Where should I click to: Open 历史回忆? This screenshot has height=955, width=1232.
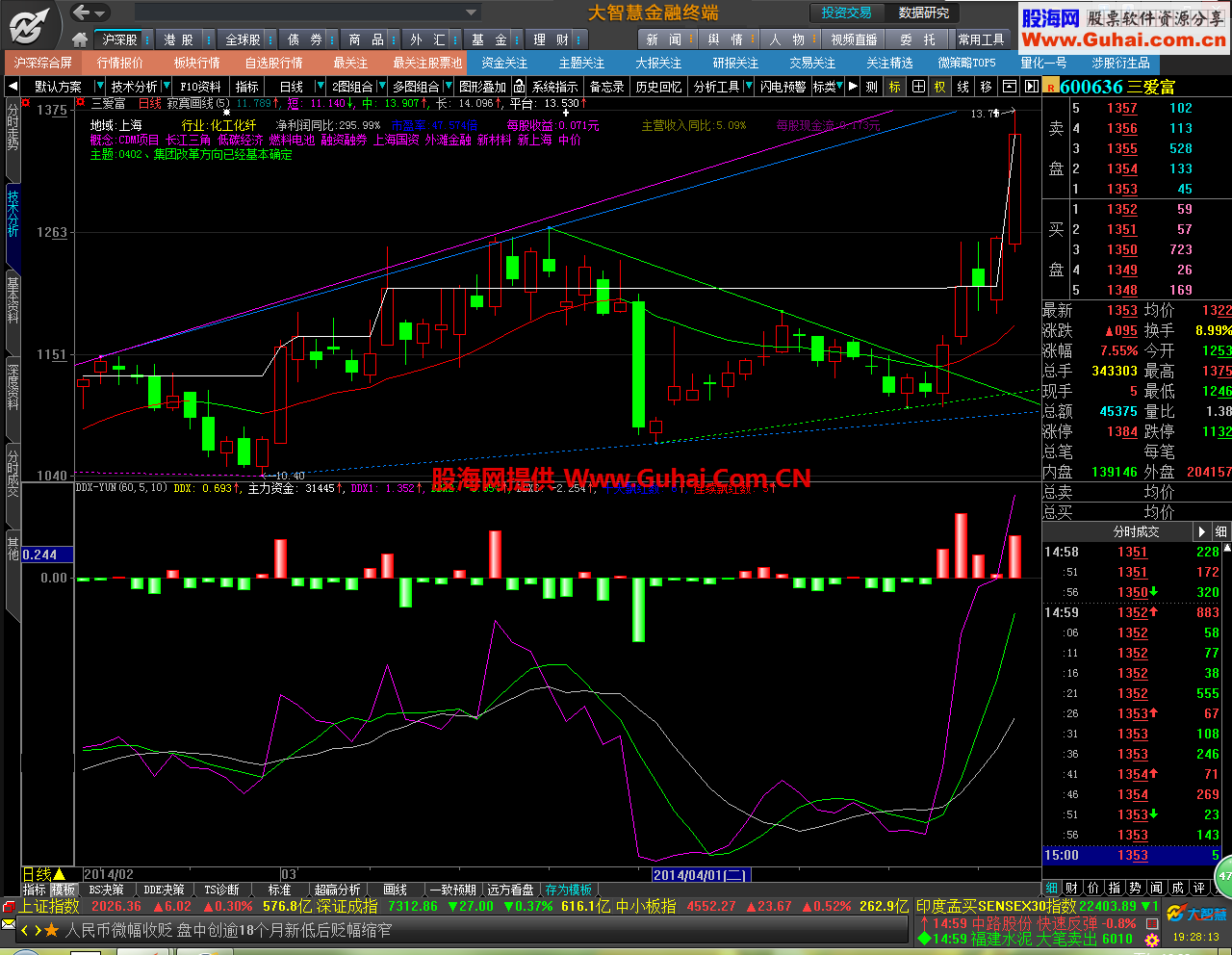(658, 87)
